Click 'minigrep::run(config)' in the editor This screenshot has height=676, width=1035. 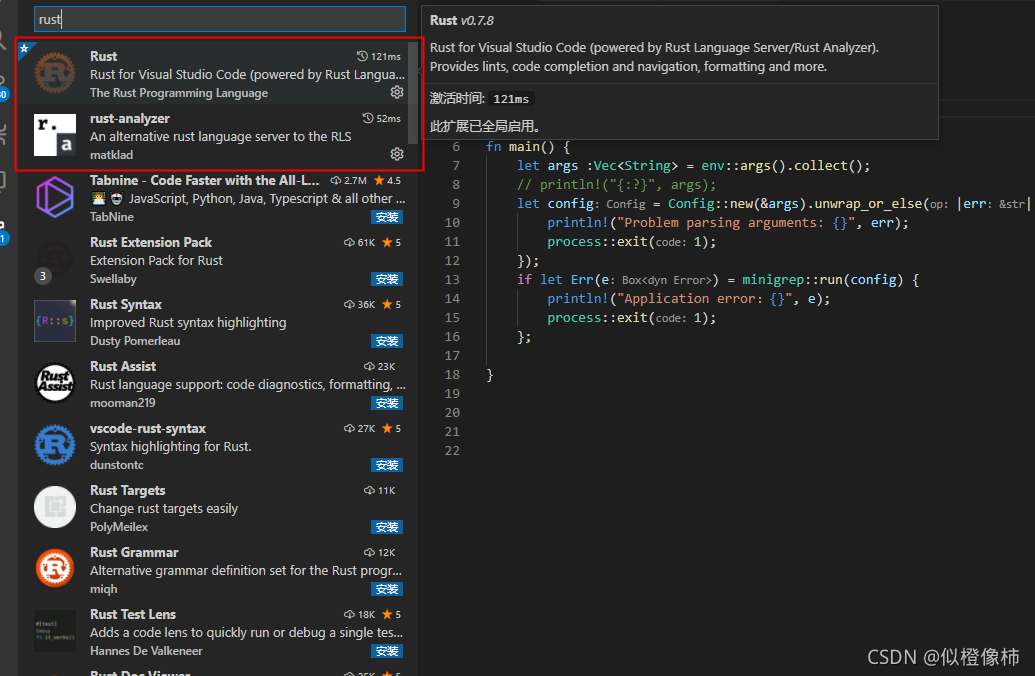(x=822, y=280)
